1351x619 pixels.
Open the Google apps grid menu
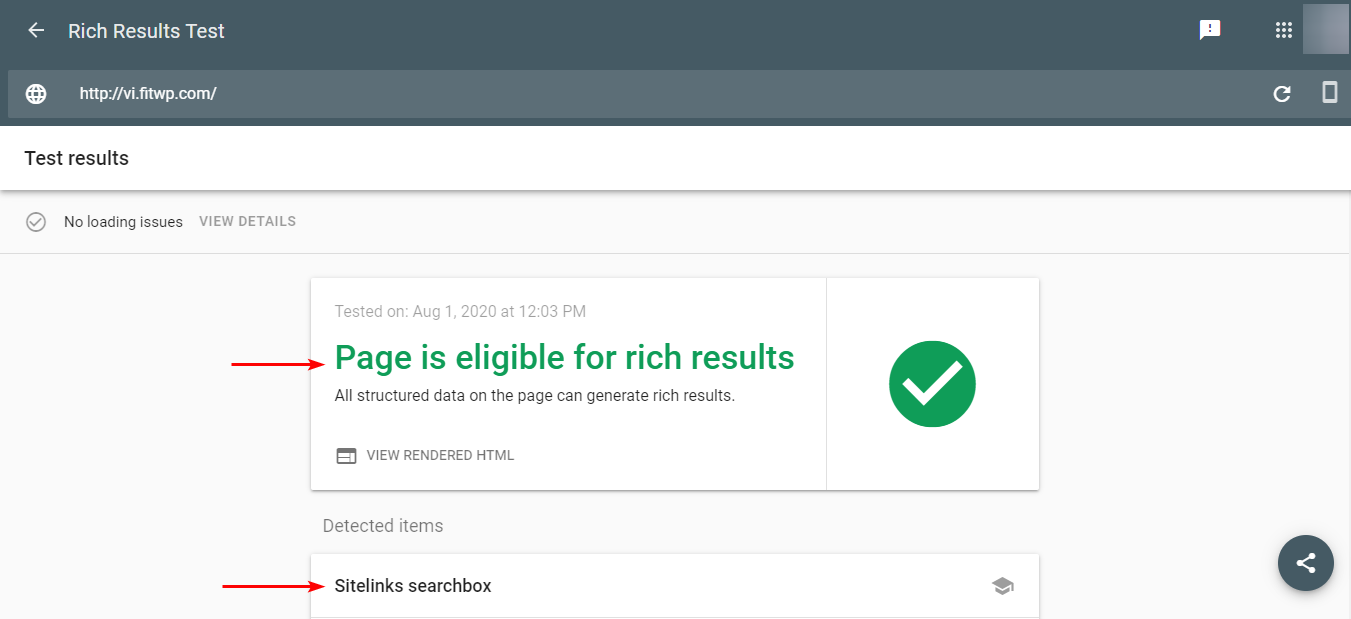tap(1284, 29)
